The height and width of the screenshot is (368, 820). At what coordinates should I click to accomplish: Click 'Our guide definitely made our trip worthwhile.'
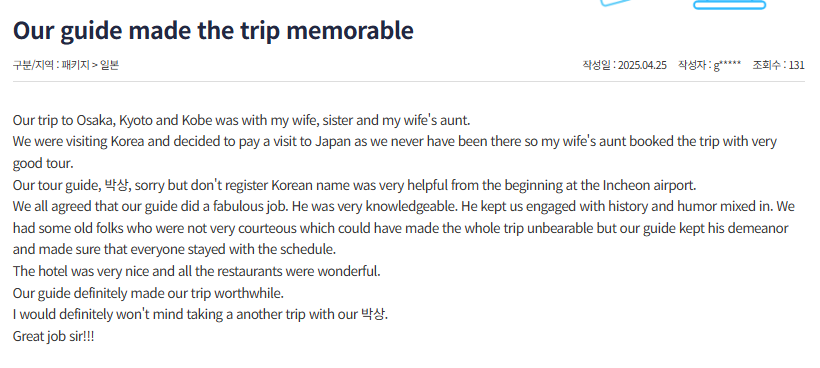(148, 293)
